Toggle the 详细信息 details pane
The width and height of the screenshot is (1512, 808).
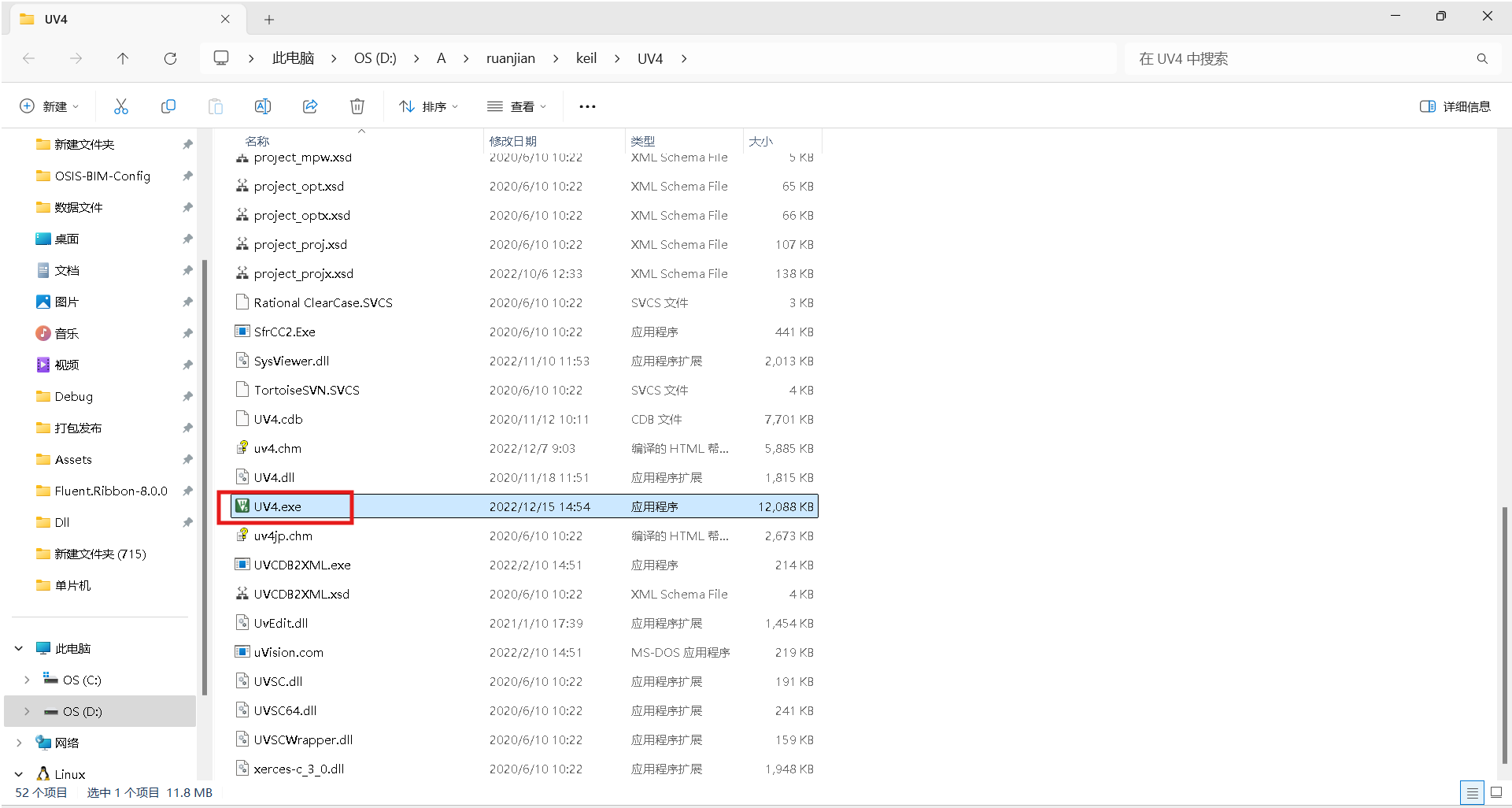(x=1455, y=106)
